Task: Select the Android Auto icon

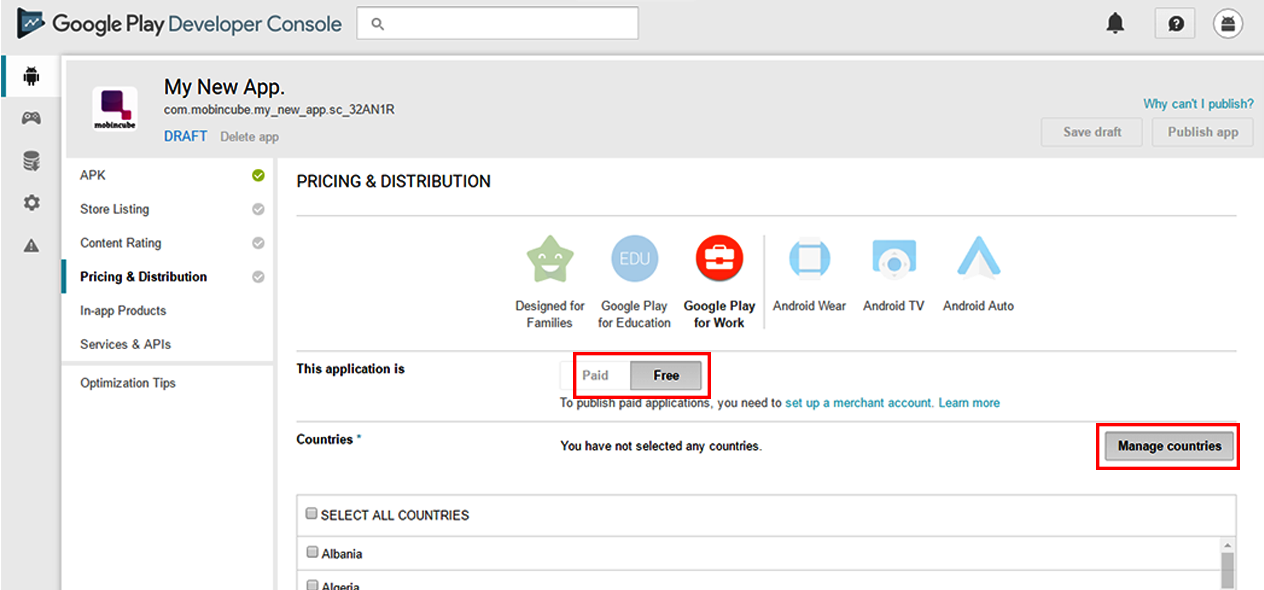Action: point(978,258)
